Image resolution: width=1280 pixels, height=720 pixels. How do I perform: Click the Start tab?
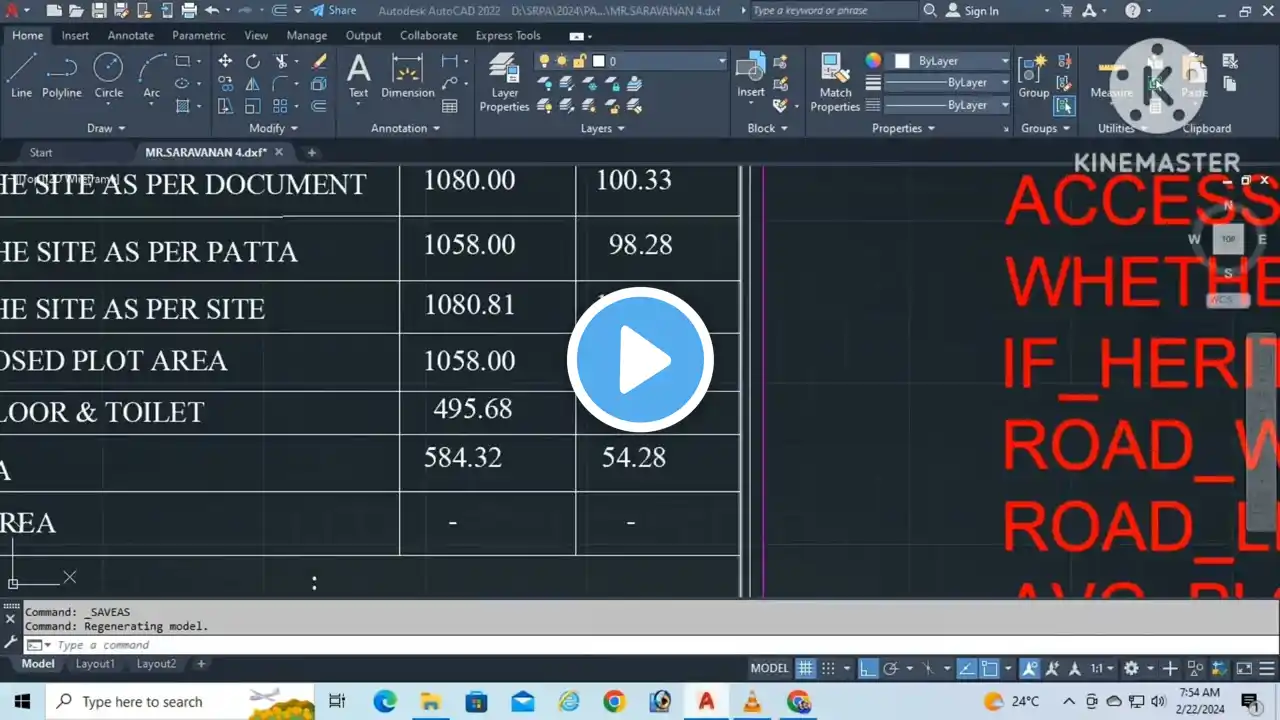(x=41, y=152)
